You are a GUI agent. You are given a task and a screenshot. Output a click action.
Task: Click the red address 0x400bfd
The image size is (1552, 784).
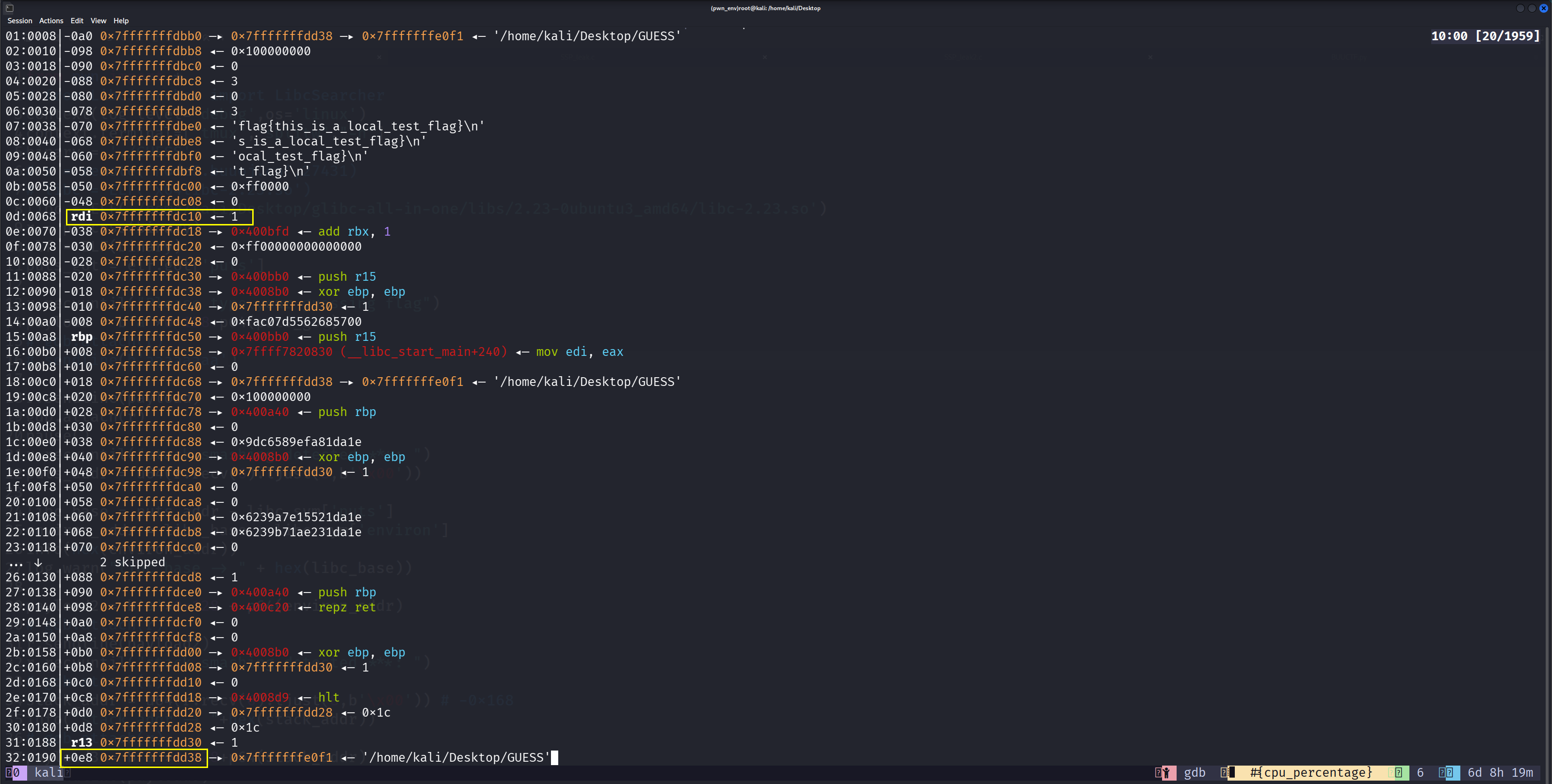tap(259, 232)
